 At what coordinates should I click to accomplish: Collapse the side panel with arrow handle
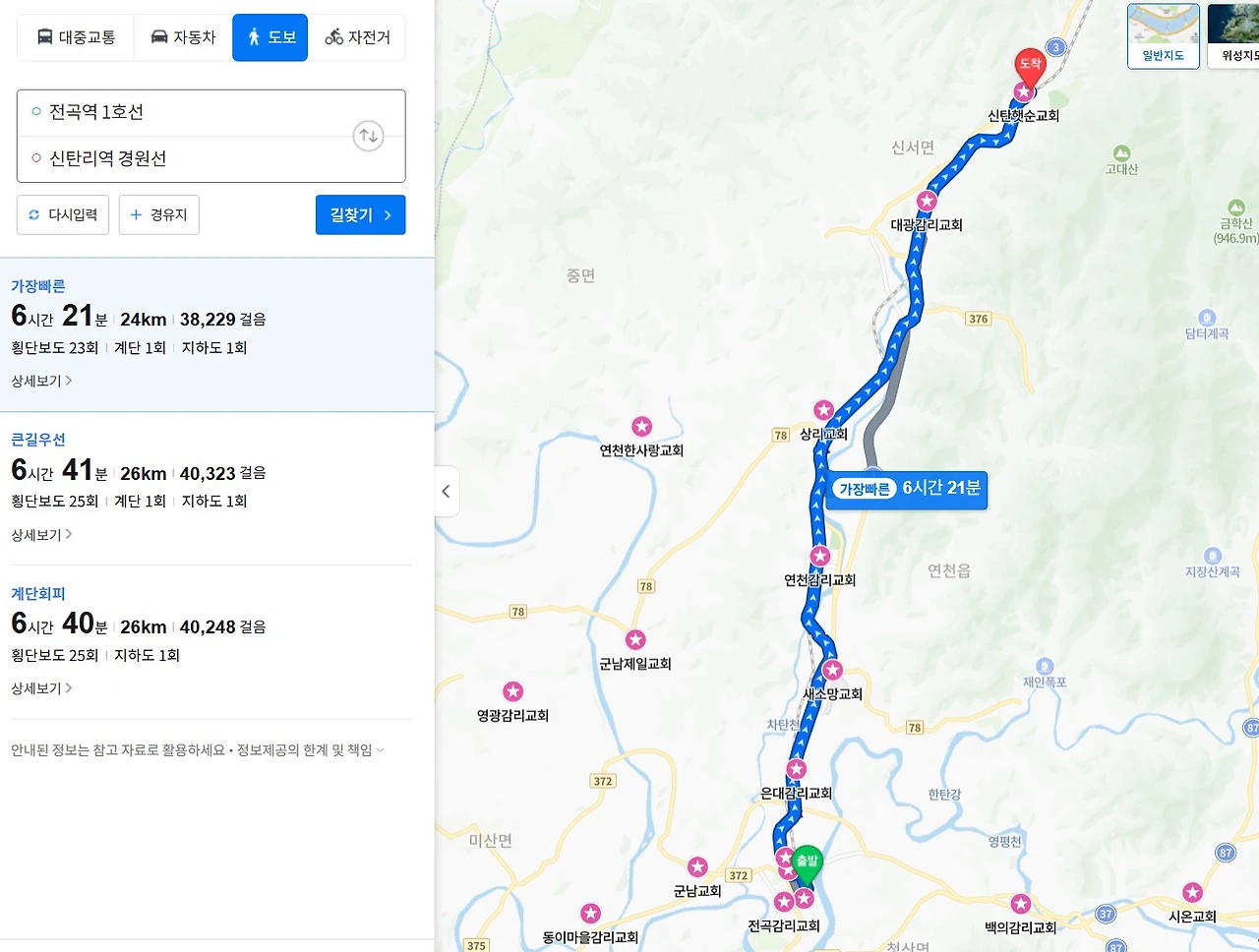coord(447,491)
